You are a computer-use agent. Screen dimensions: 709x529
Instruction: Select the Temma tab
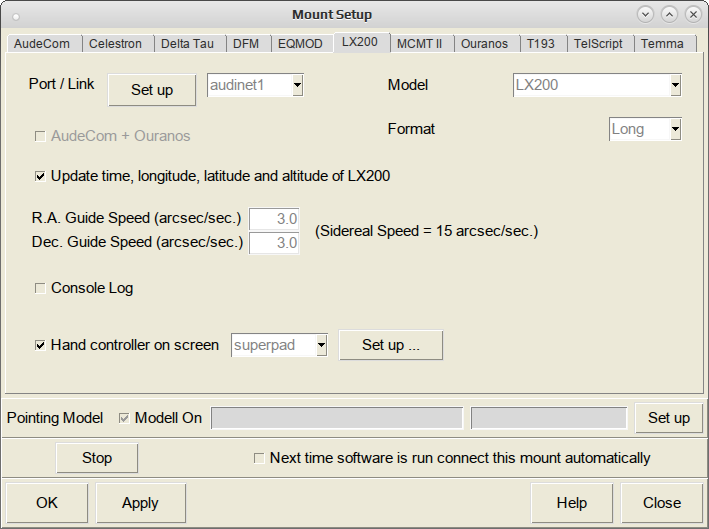pyautogui.click(x=662, y=44)
